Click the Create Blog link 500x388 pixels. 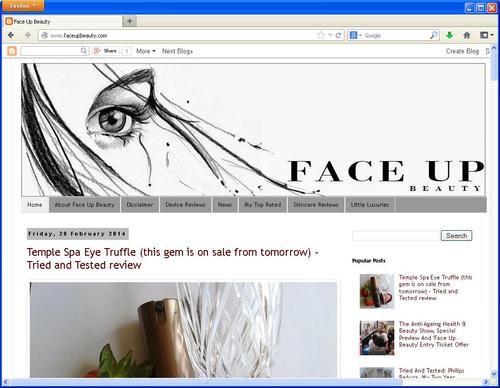pyautogui.click(x=462, y=51)
